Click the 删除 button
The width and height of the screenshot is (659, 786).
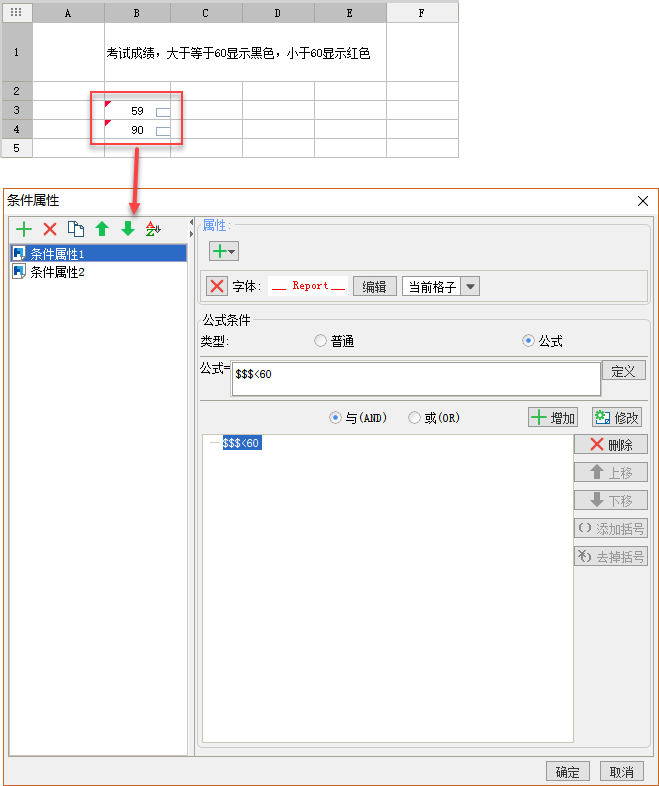tap(611, 444)
